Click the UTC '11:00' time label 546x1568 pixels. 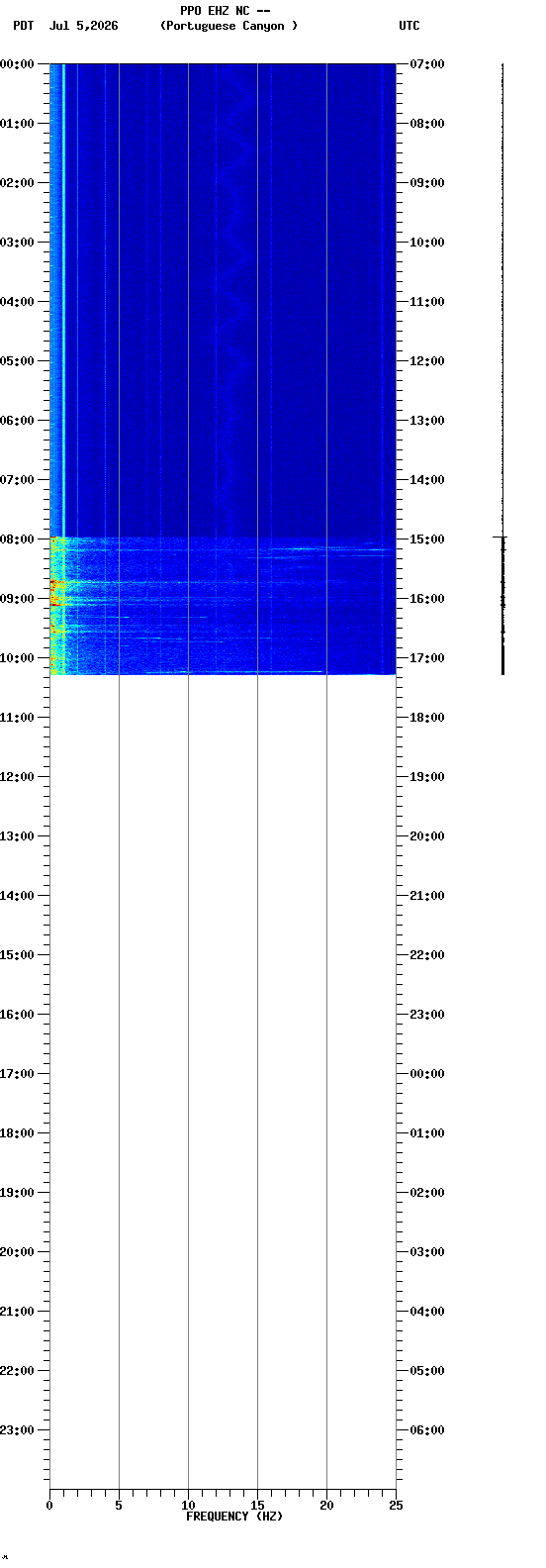[427, 302]
